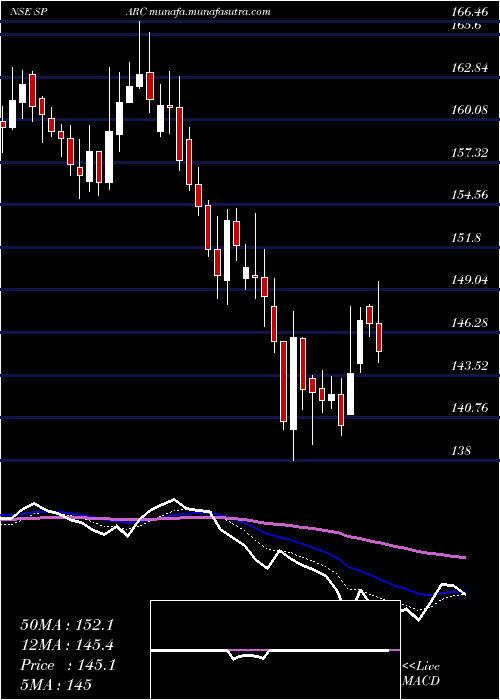Click the 151.8 price axis label
Viewport: 500px width, 700px height.
[x=466, y=238]
